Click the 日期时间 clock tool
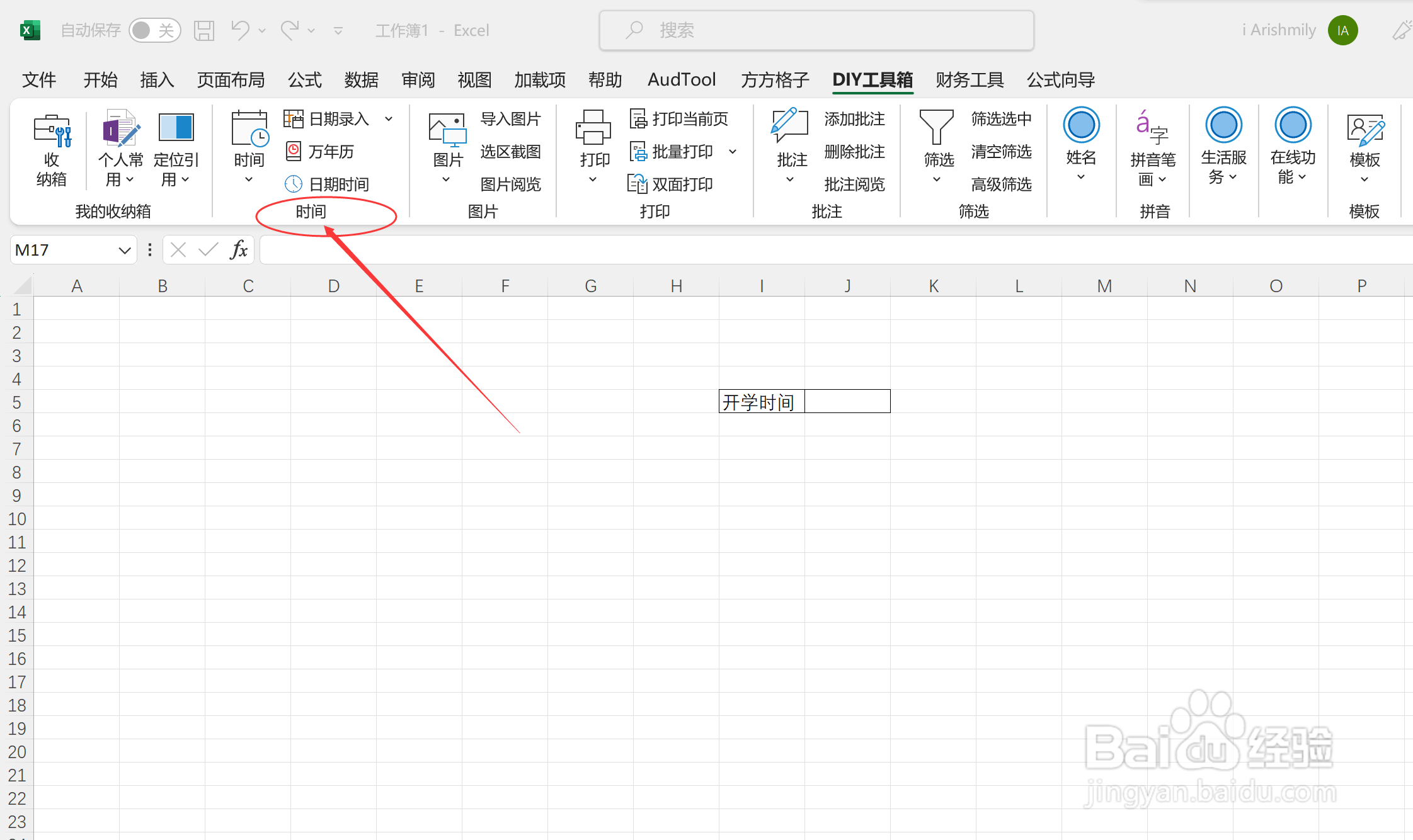The image size is (1413, 840). pos(326,184)
